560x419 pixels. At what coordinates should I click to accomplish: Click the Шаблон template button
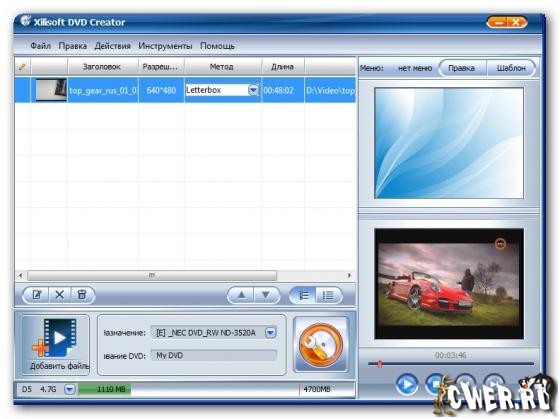click(511, 68)
